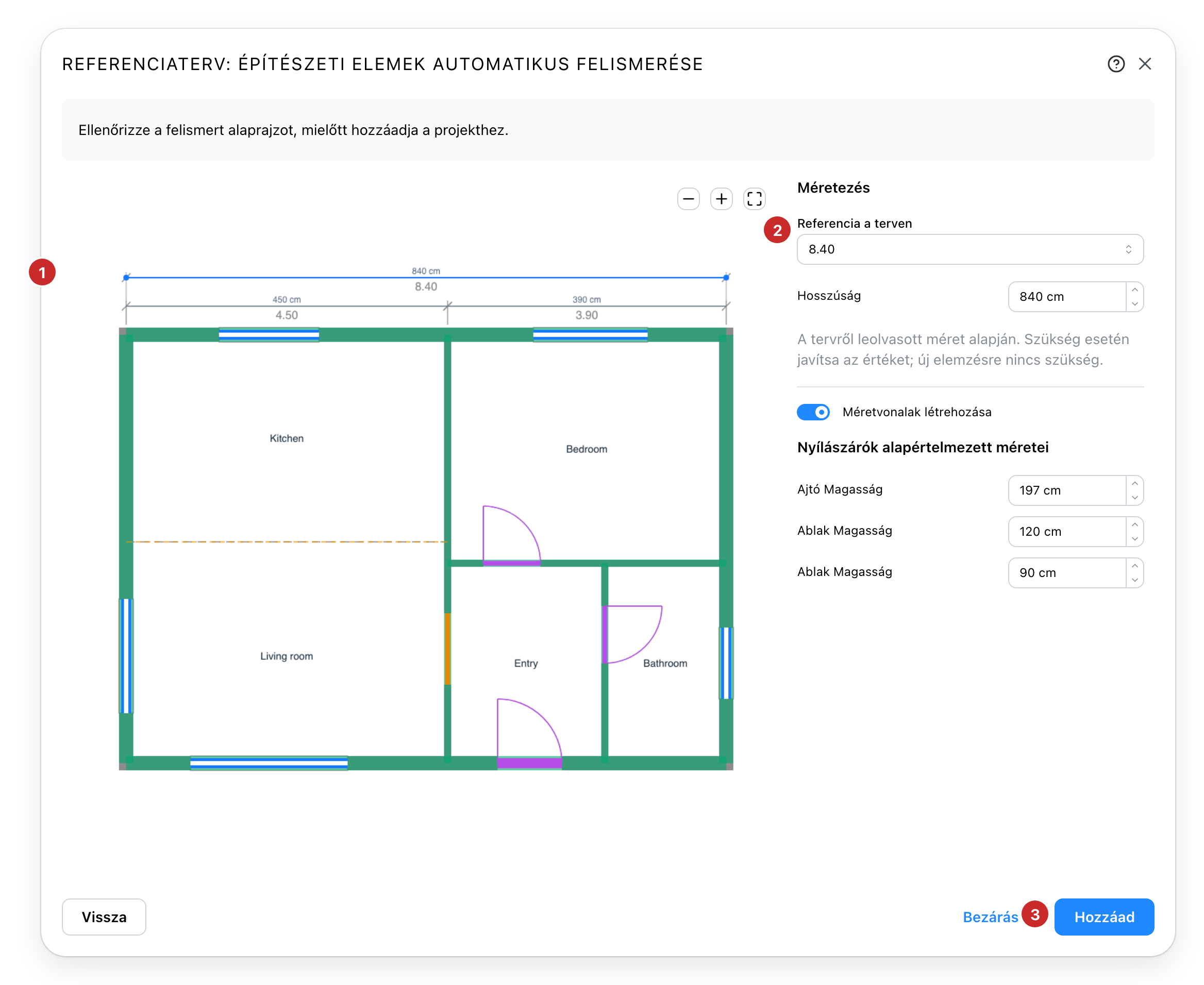
Task: Click the 840 cm reference dimension line
Action: click(x=426, y=278)
